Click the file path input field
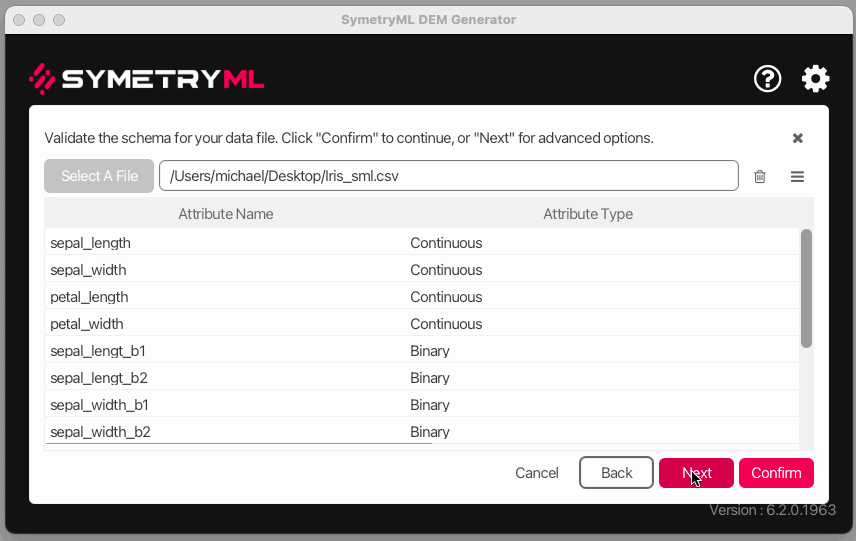Image resolution: width=856 pixels, height=541 pixels. click(x=449, y=176)
